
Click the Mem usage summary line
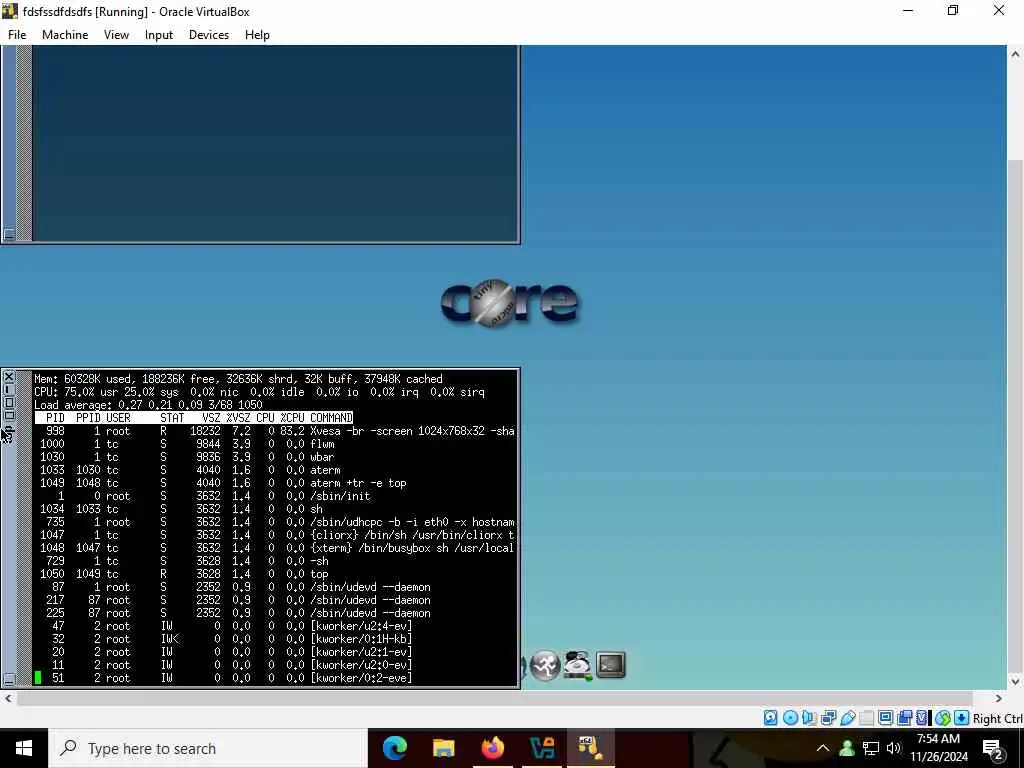coord(238,379)
